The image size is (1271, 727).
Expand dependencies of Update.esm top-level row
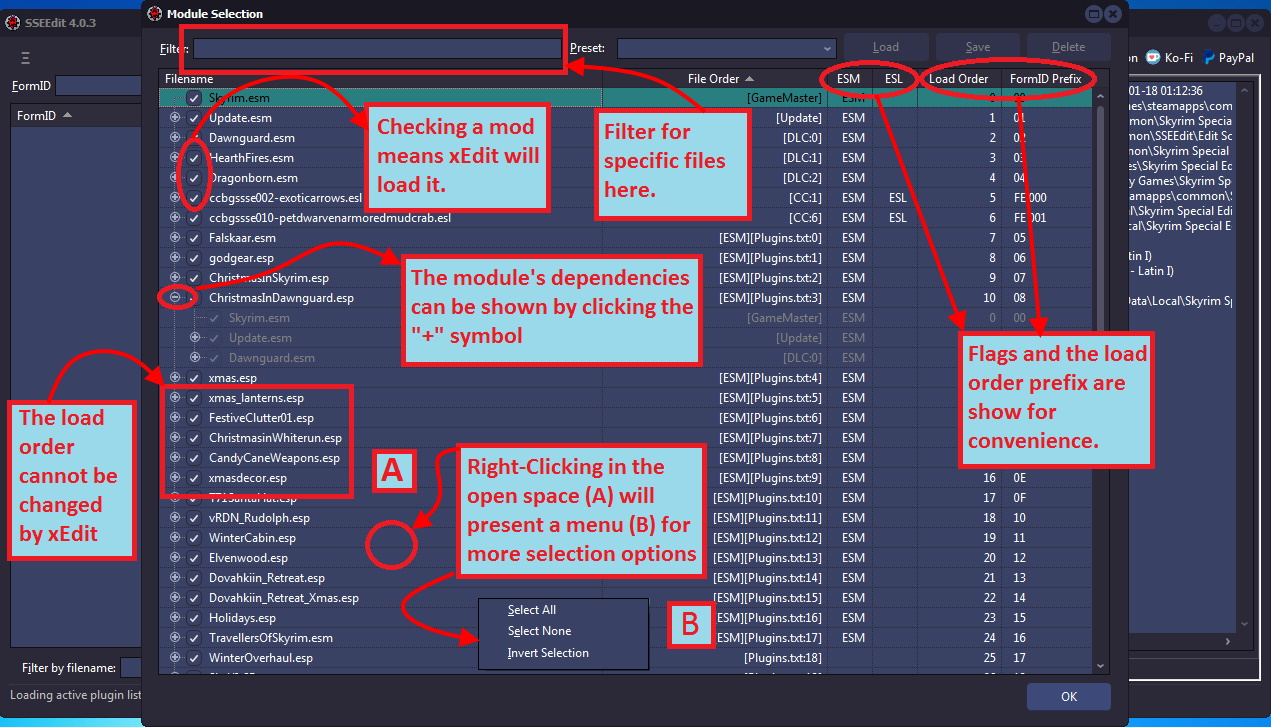[175, 118]
